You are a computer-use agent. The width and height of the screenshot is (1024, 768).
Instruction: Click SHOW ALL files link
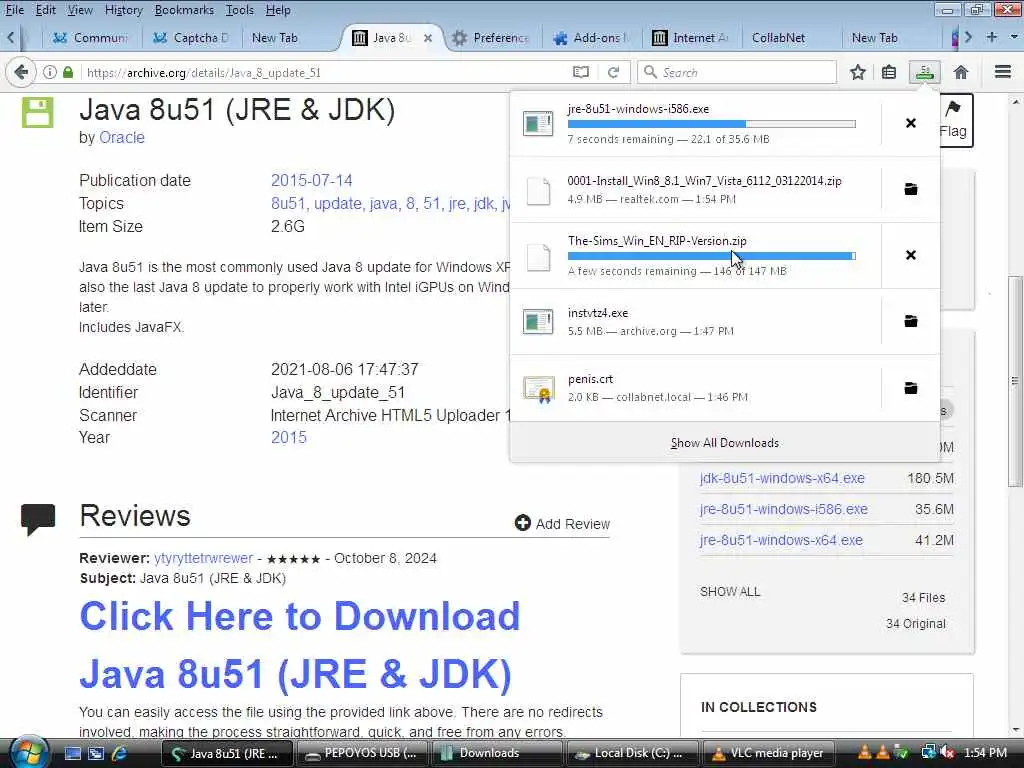click(x=730, y=592)
